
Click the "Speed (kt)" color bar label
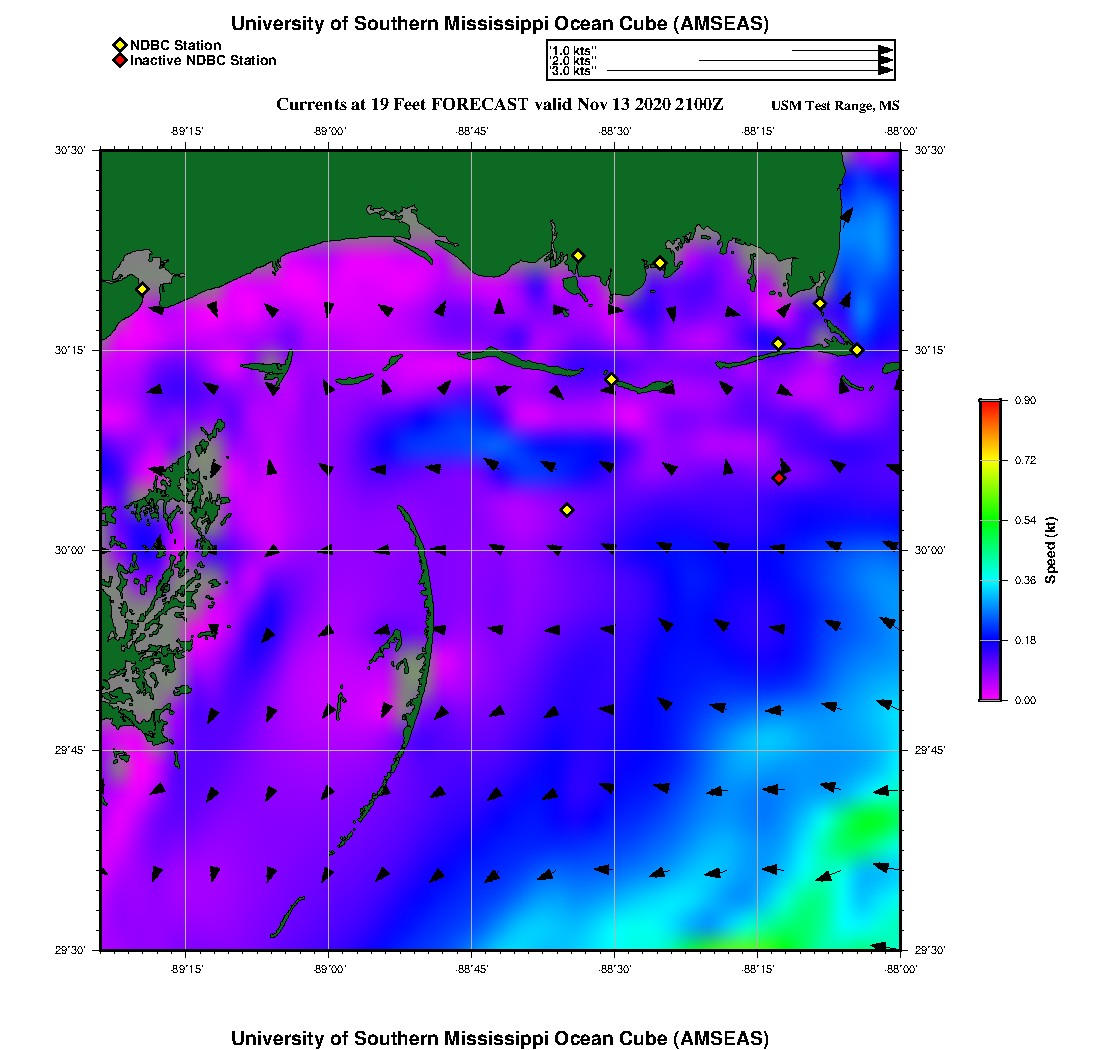click(x=1051, y=550)
